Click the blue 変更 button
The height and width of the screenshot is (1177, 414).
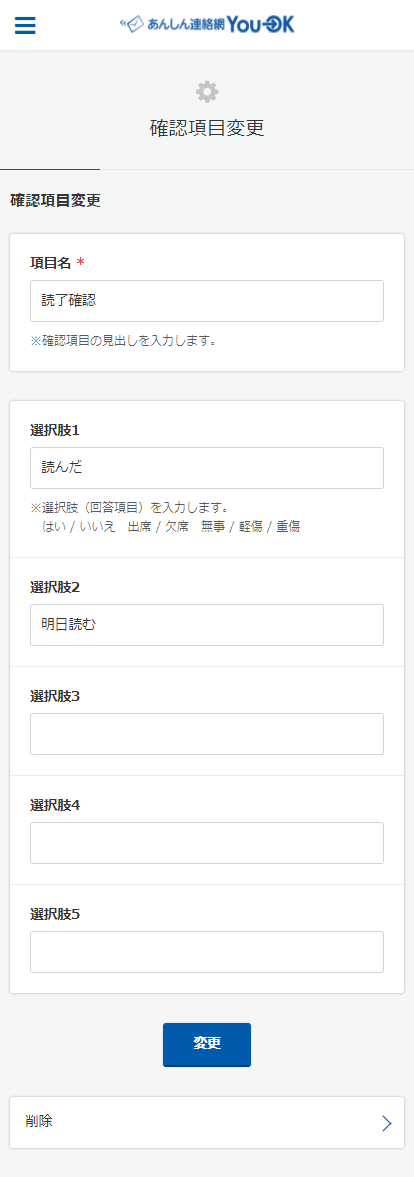[x=207, y=1044]
